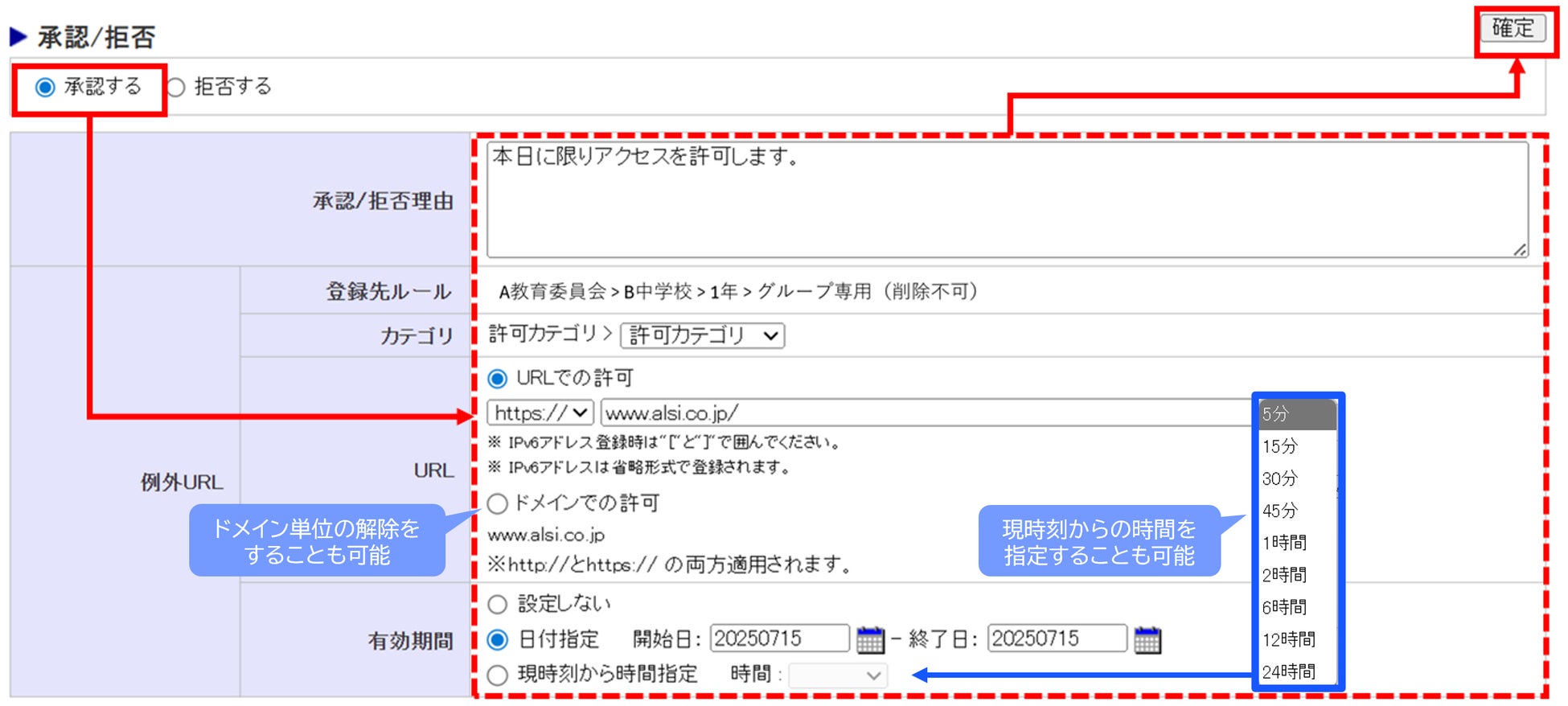1568x706 pixels.
Task: Open the end date calendar picker
Action: [1147, 640]
